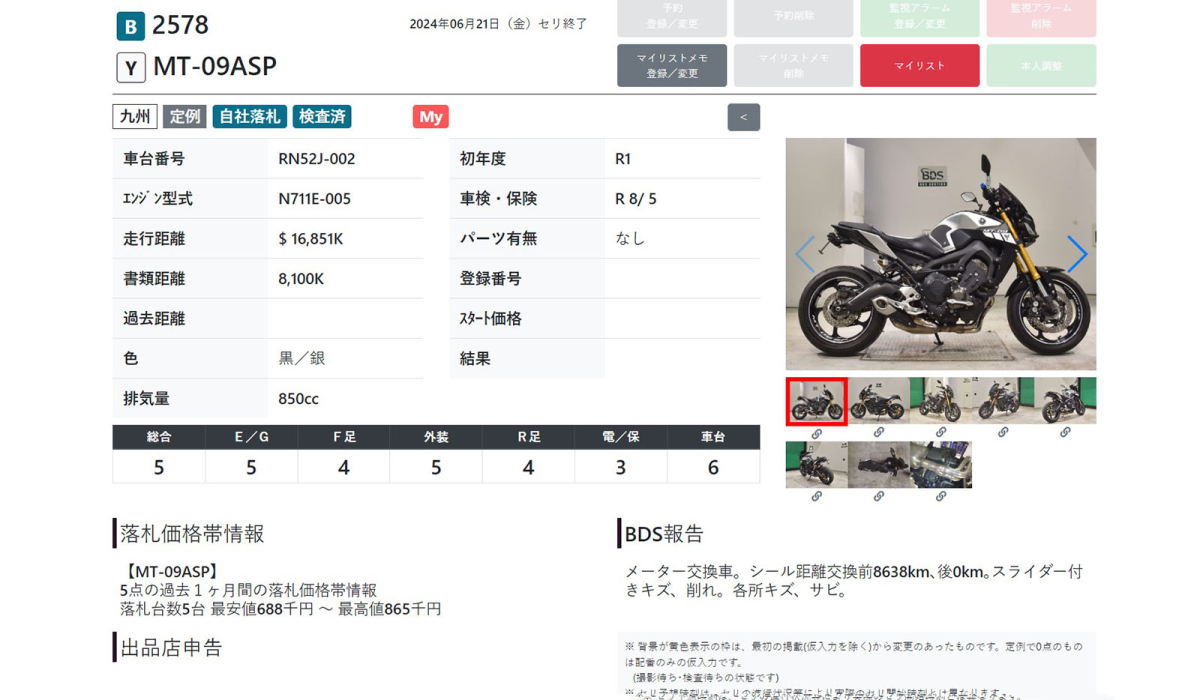
Task: Click the link icon under the second thumbnail
Action: pyautogui.click(x=879, y=433)
